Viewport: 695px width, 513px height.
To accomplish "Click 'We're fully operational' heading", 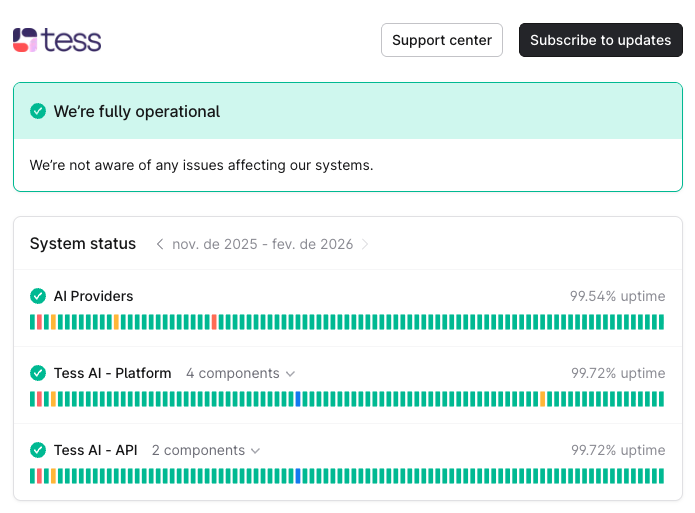I will pos(137,111).
